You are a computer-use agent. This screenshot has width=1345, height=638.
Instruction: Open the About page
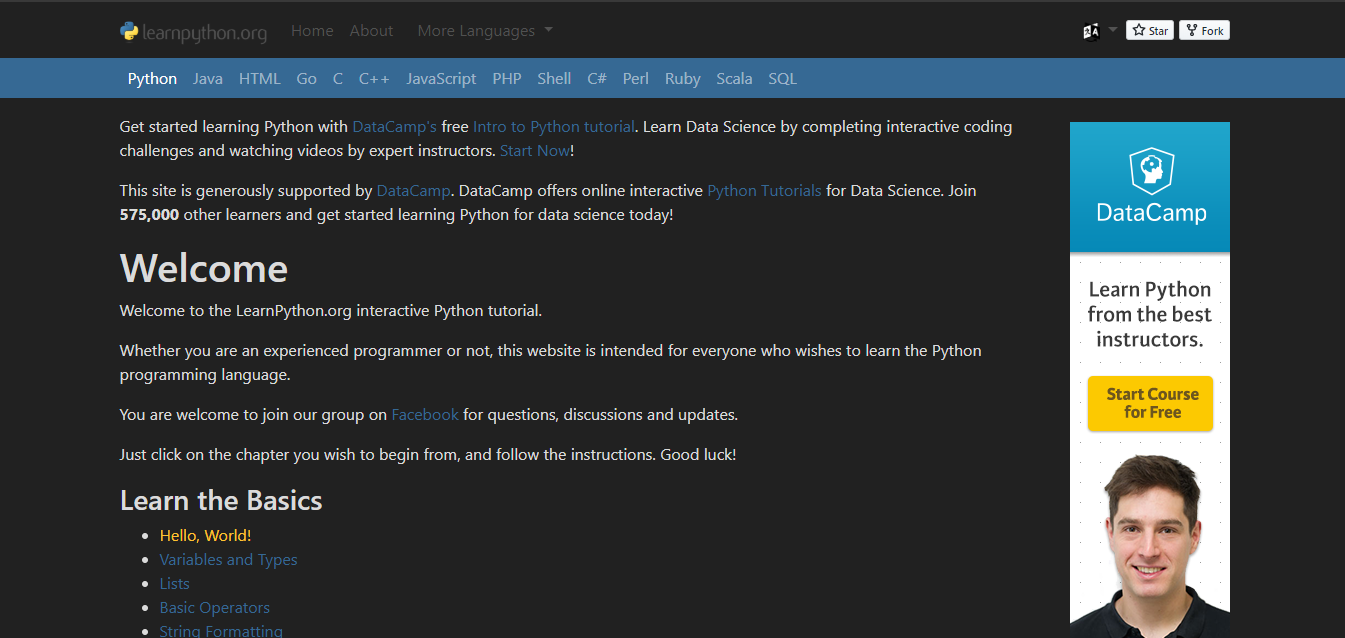(371, 30)
